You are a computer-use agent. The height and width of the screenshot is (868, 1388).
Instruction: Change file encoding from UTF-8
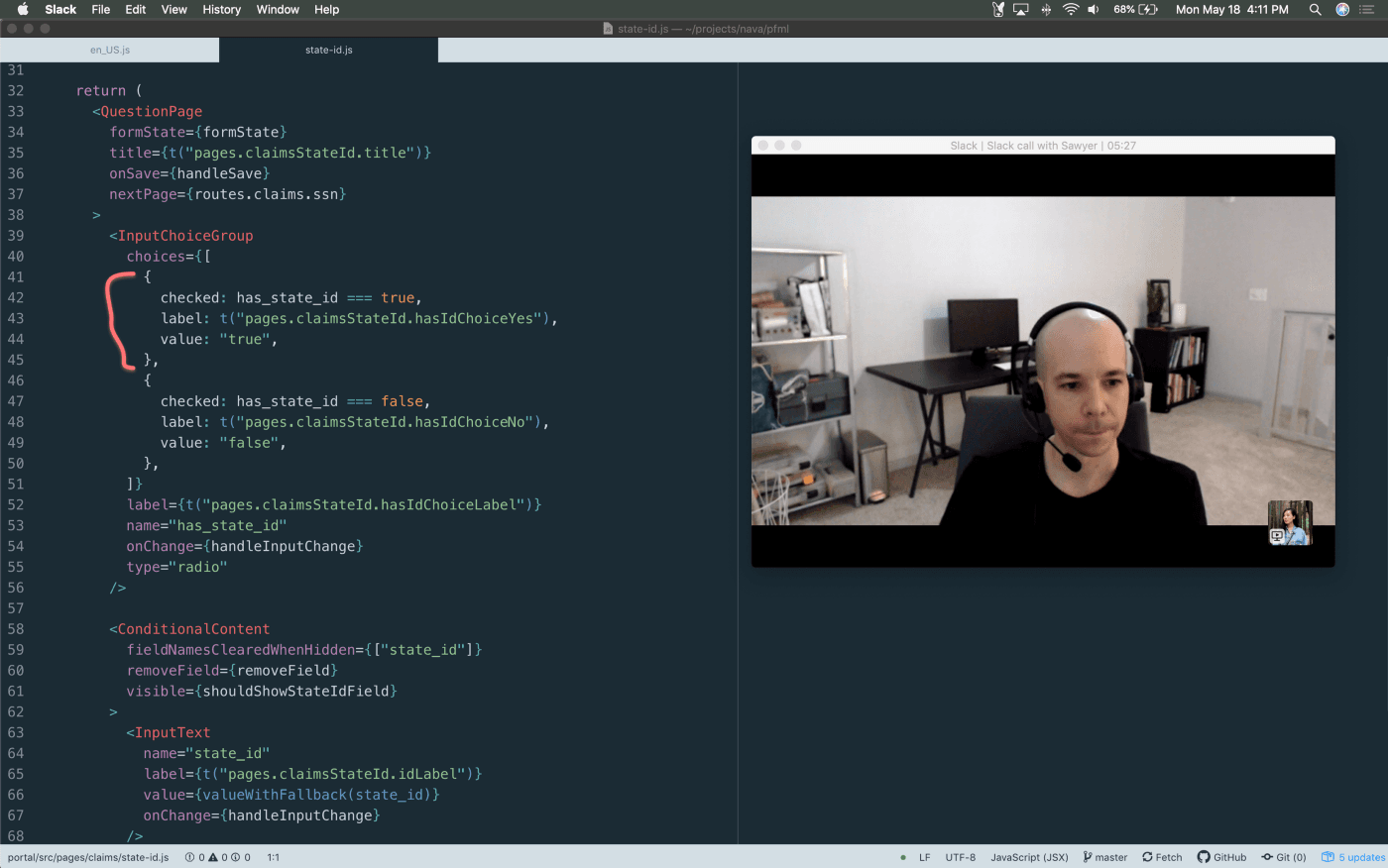coord(959,857)
